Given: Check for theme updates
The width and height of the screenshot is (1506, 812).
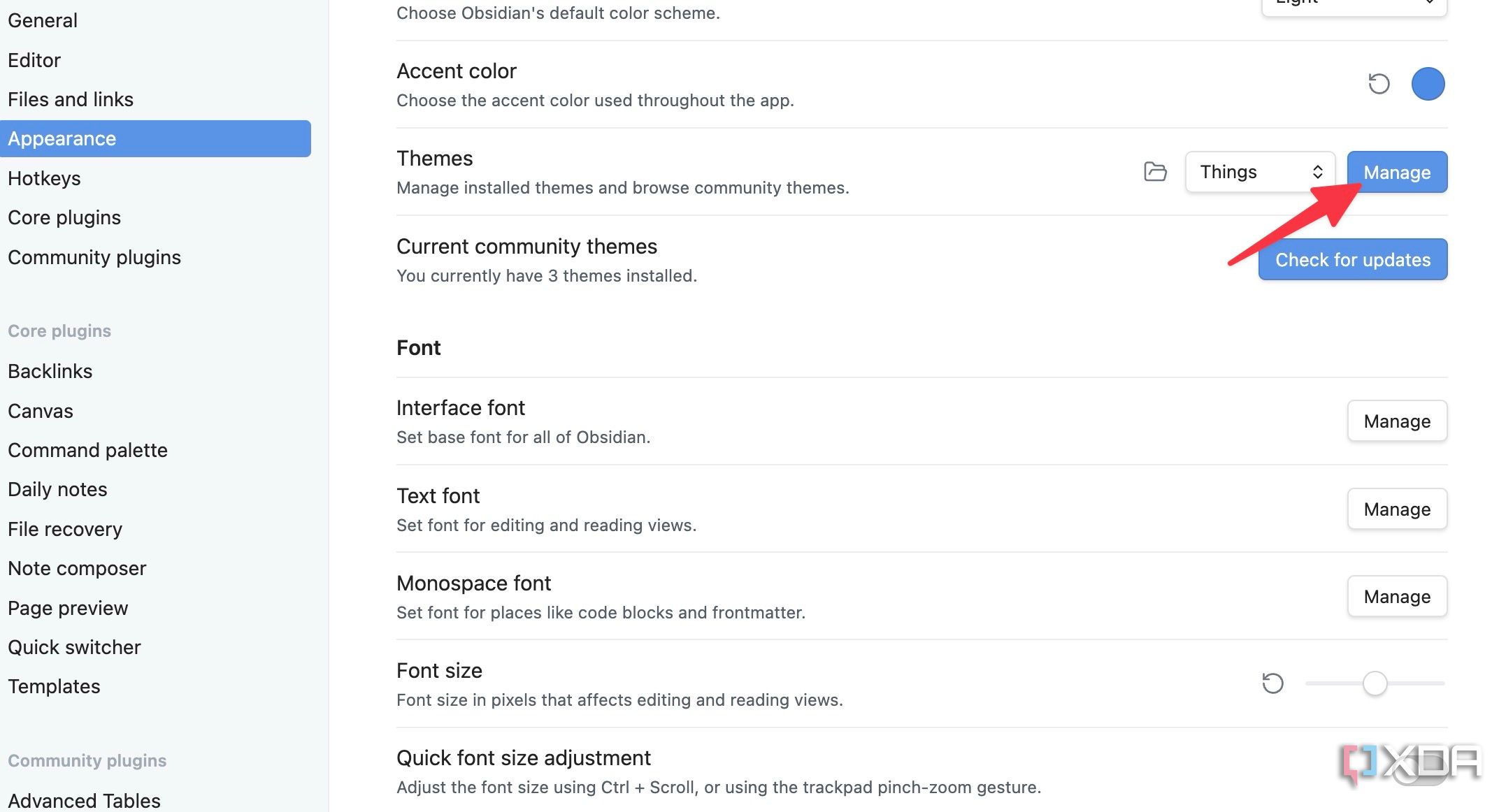Looking at the screenshot, I should point(1352,260).
